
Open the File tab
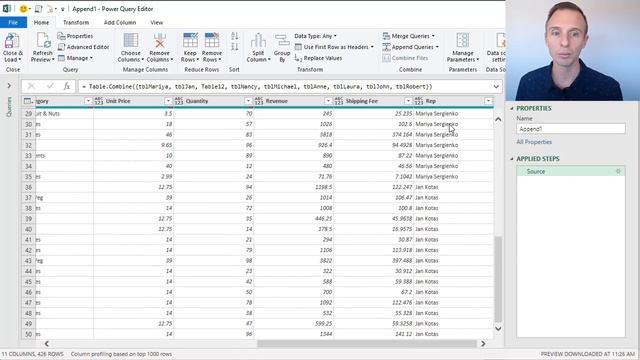click(13, 22)
